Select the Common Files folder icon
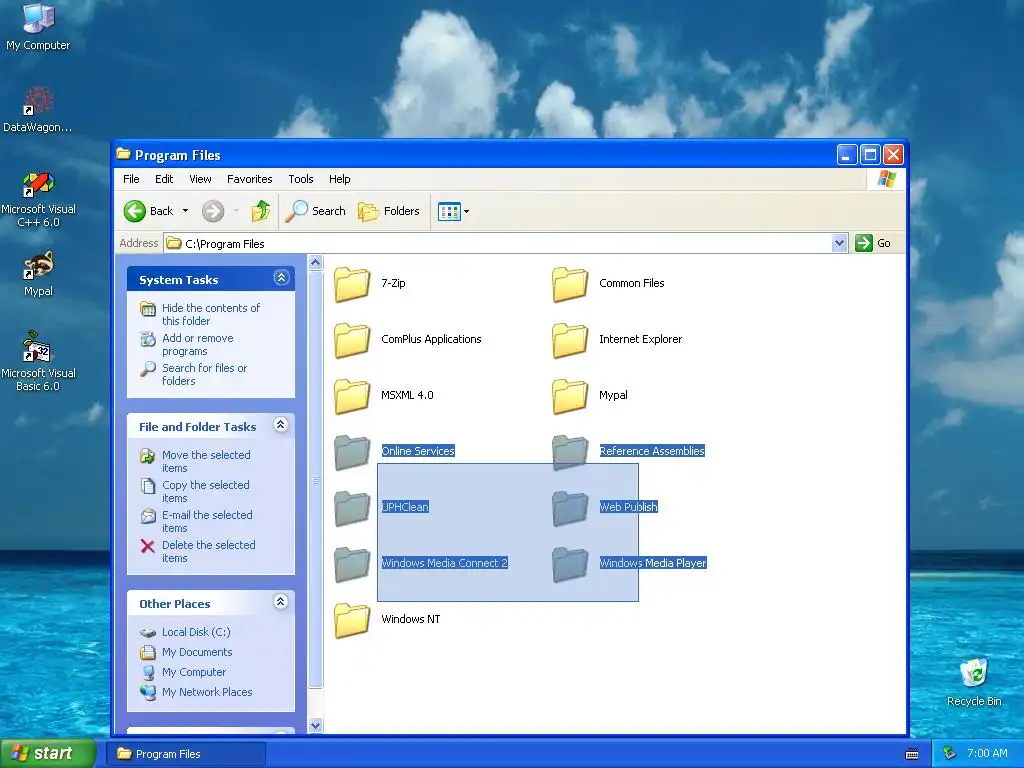Viewport: 1024px width, 768px height. point(570,284)
